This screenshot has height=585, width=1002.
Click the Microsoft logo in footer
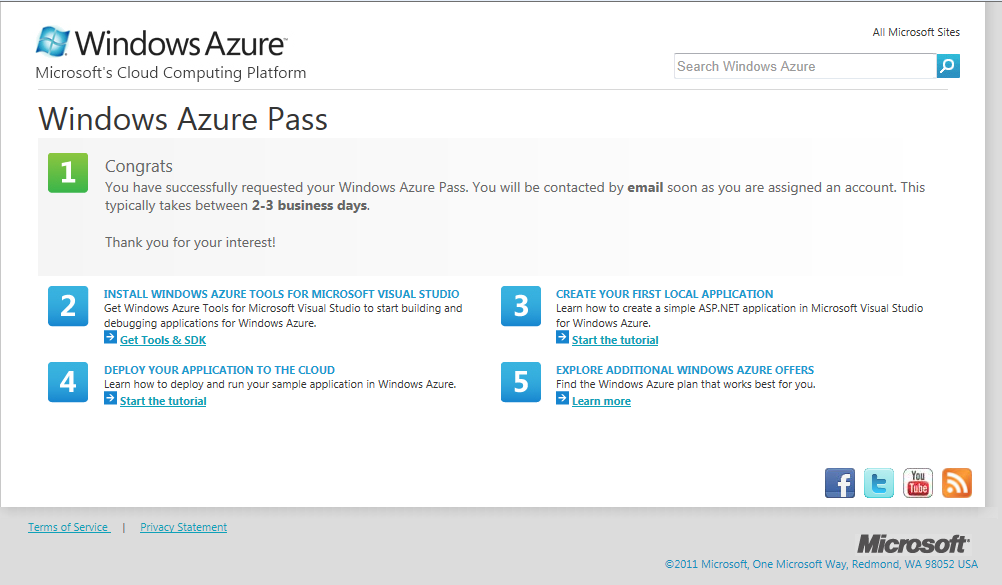coord(913,544)
